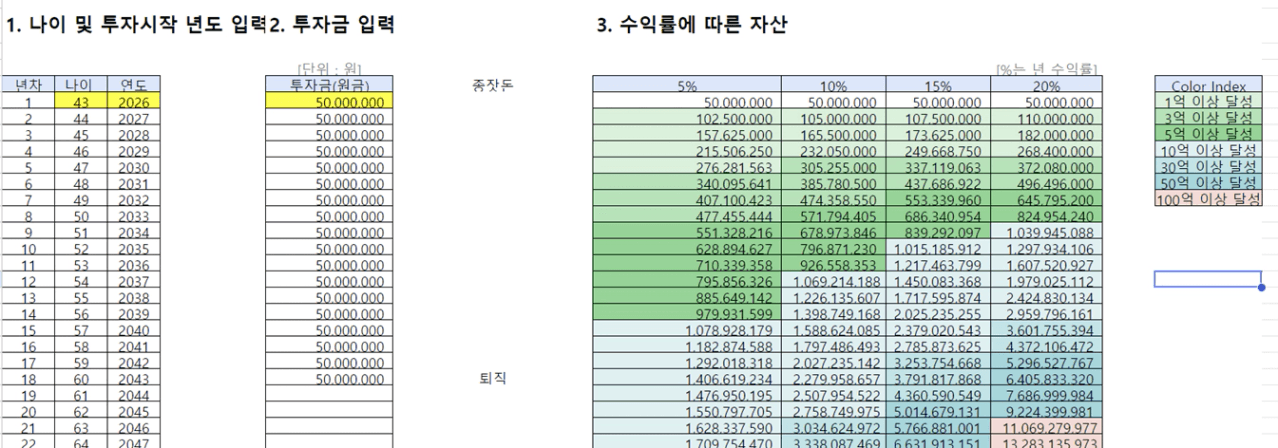Select the value '105.000.000'
The width and height of the screenshot is (1278, 448).
click(833, 118)
